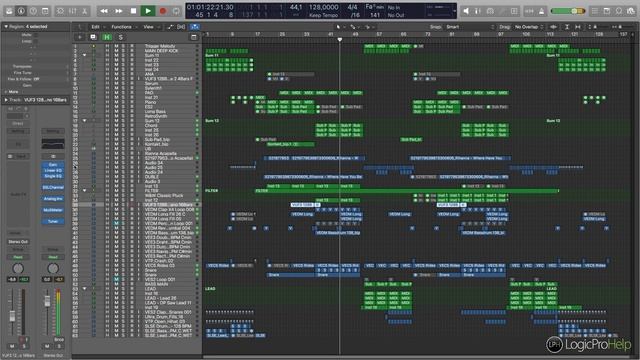Open the Editors with scissors icon
640x360 pixels.
tap(84, 11)
